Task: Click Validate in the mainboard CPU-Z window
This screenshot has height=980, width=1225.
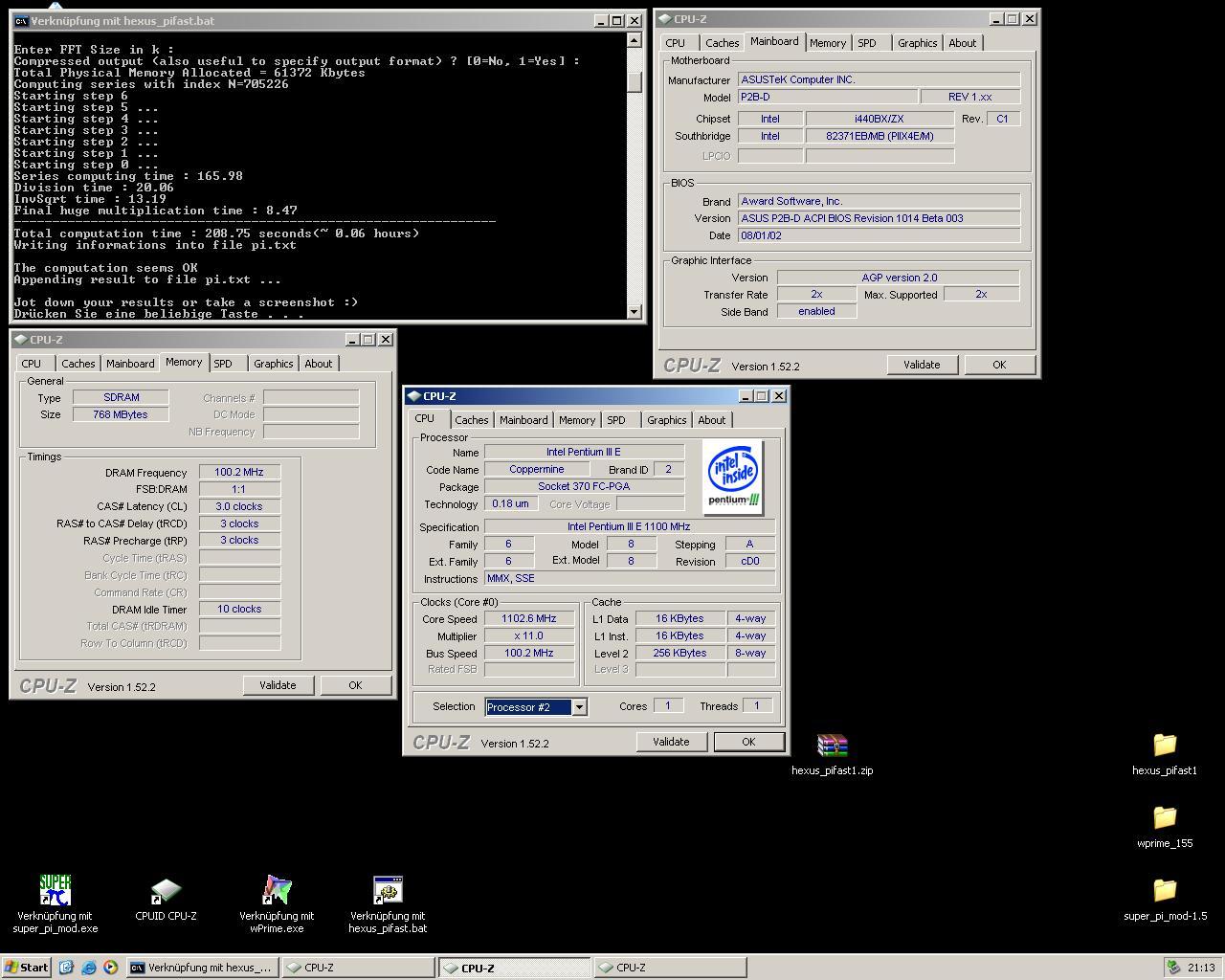Action: tap(922, 365)
